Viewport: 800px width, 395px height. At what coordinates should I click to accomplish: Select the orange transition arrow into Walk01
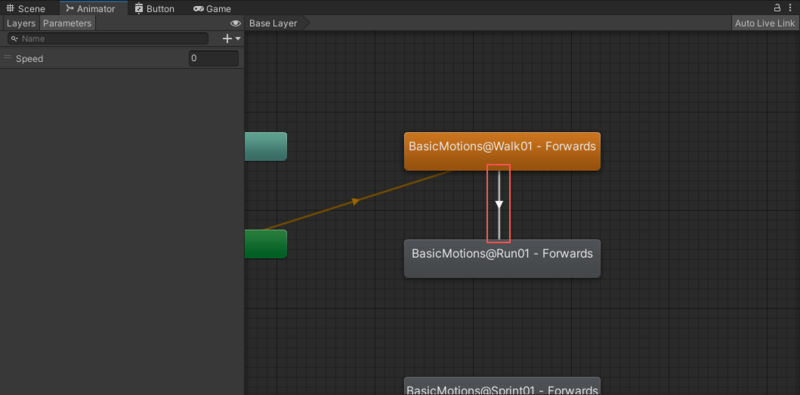click(x=356, y=202)
